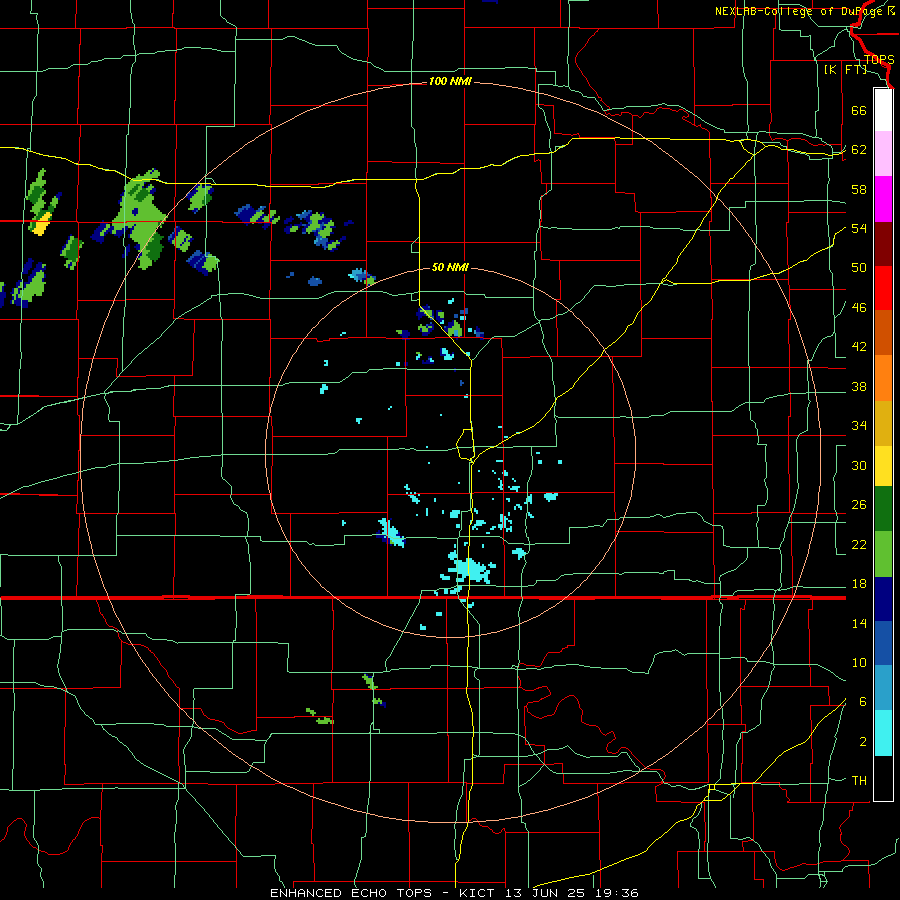This screenshot has width=900, height=900.
Task: Click the legend value "66"
Action: tap(859, 110)
